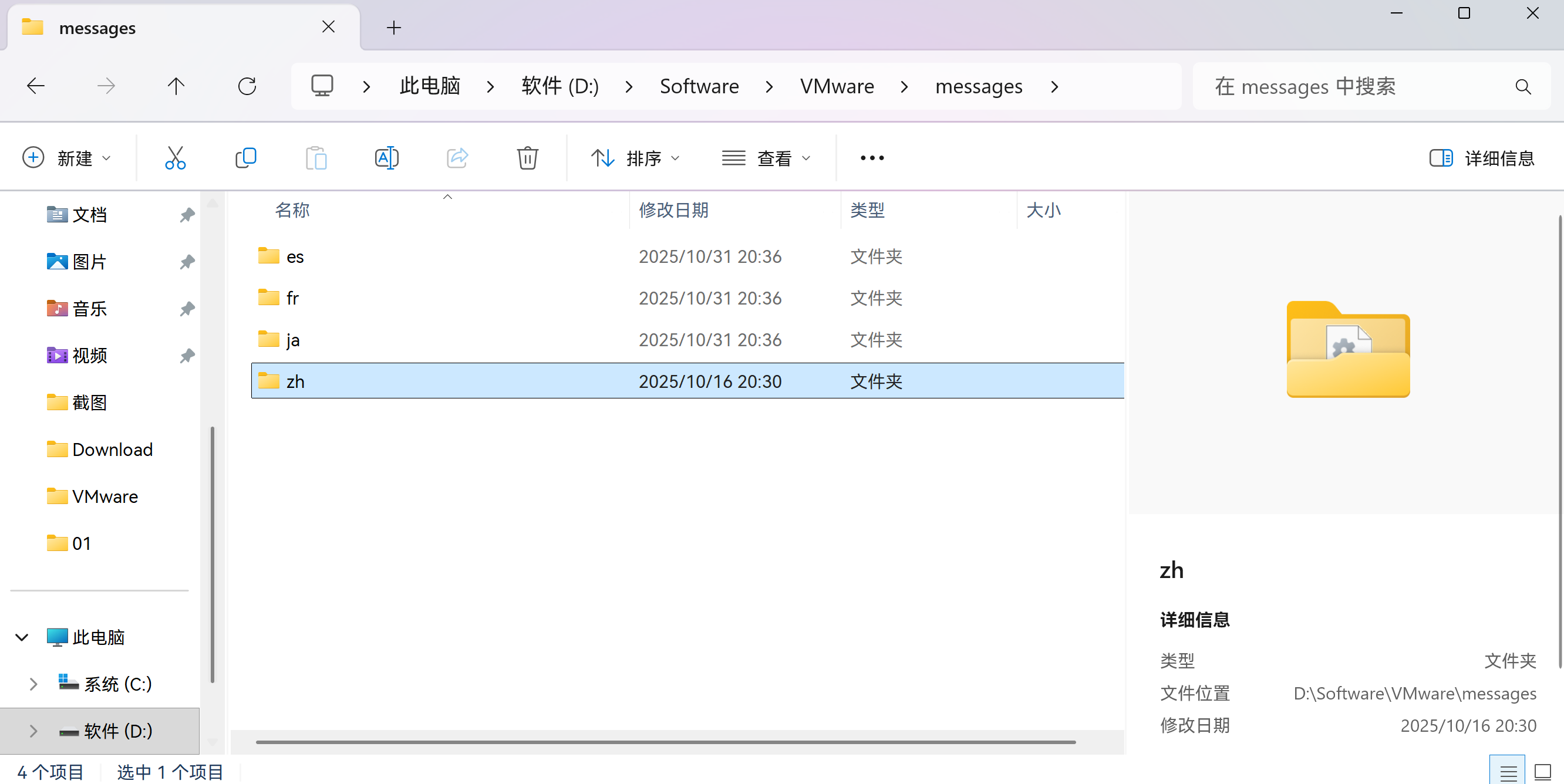1564x784 pixels.
Task: Open the three-dot More options menu
Action: pos(872,158)
